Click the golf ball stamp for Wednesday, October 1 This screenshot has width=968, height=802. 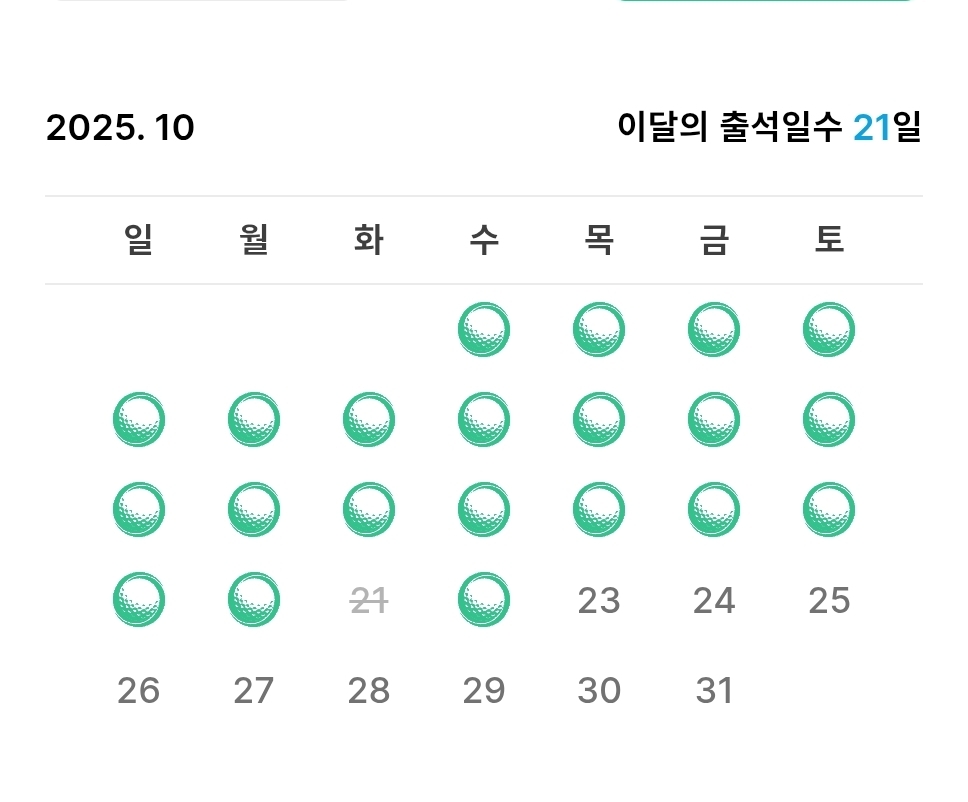(x=484, y=330)
